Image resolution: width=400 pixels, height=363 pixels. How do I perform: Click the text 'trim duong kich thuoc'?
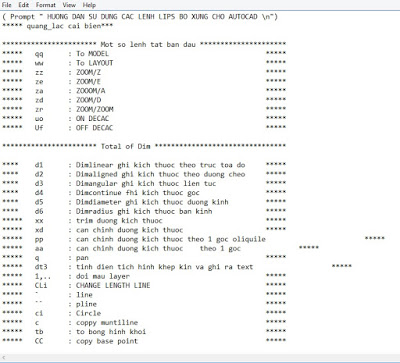coord(119,221)
